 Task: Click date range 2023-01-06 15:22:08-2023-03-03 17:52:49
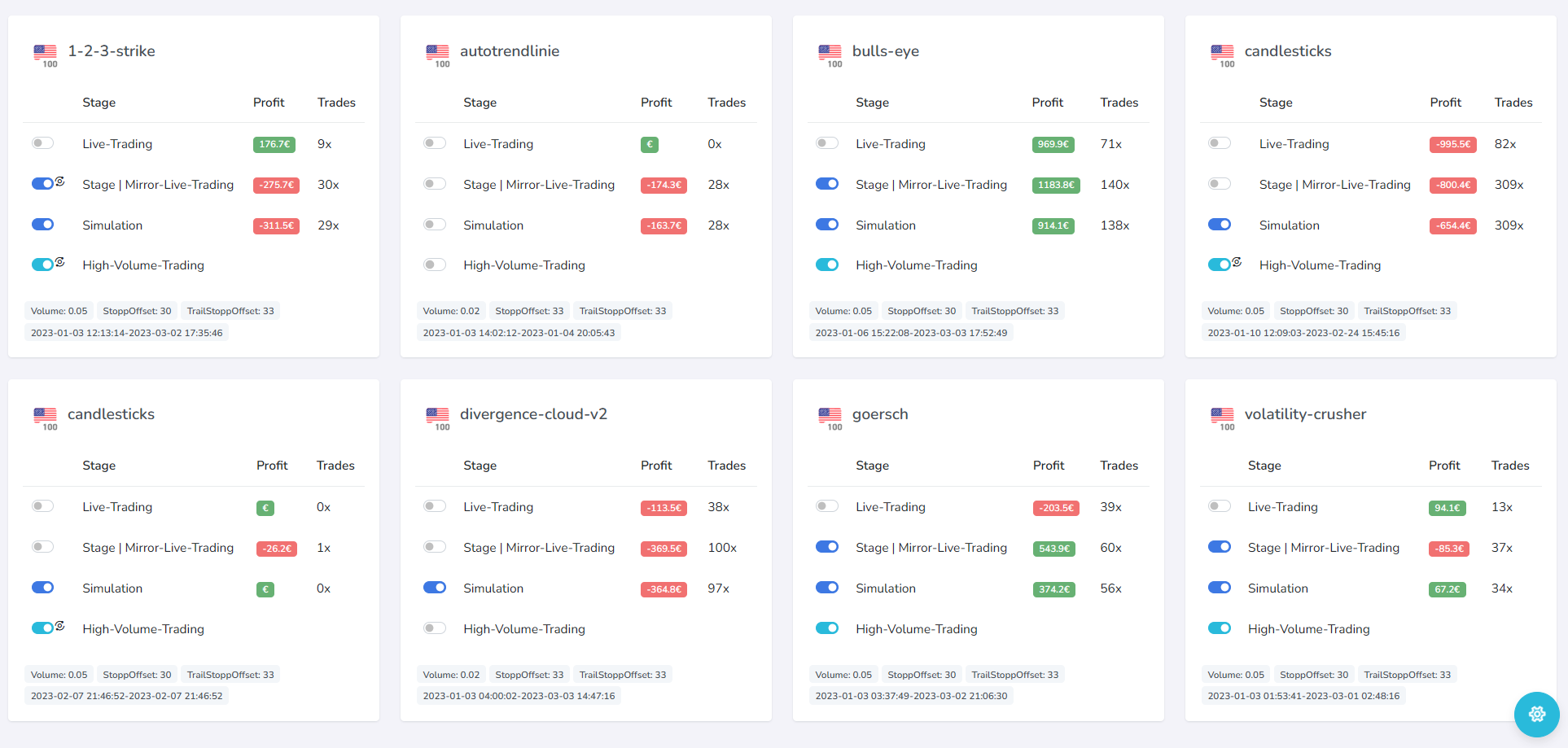[911, 333]
